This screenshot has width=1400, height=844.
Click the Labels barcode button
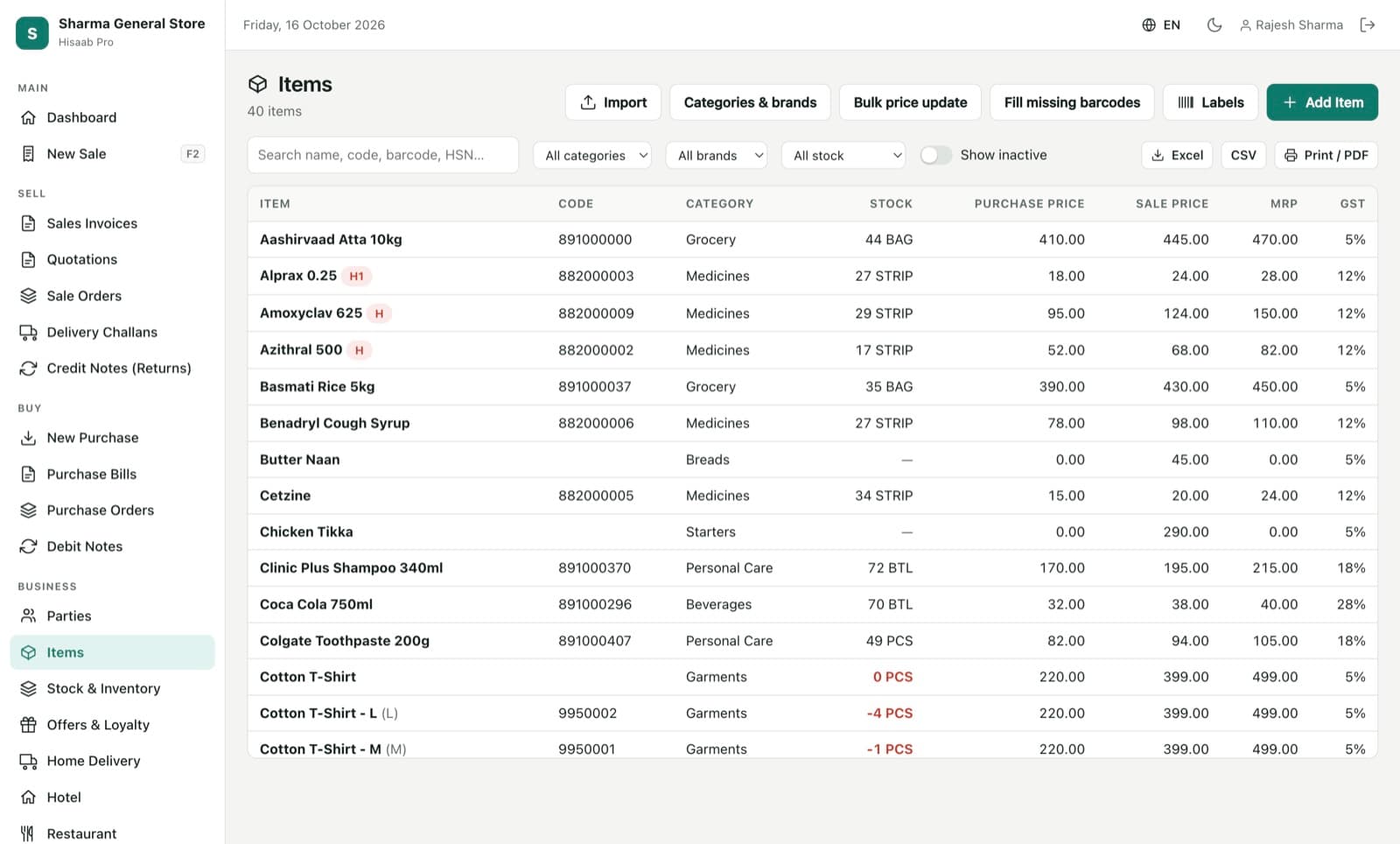coord(1210,102)
